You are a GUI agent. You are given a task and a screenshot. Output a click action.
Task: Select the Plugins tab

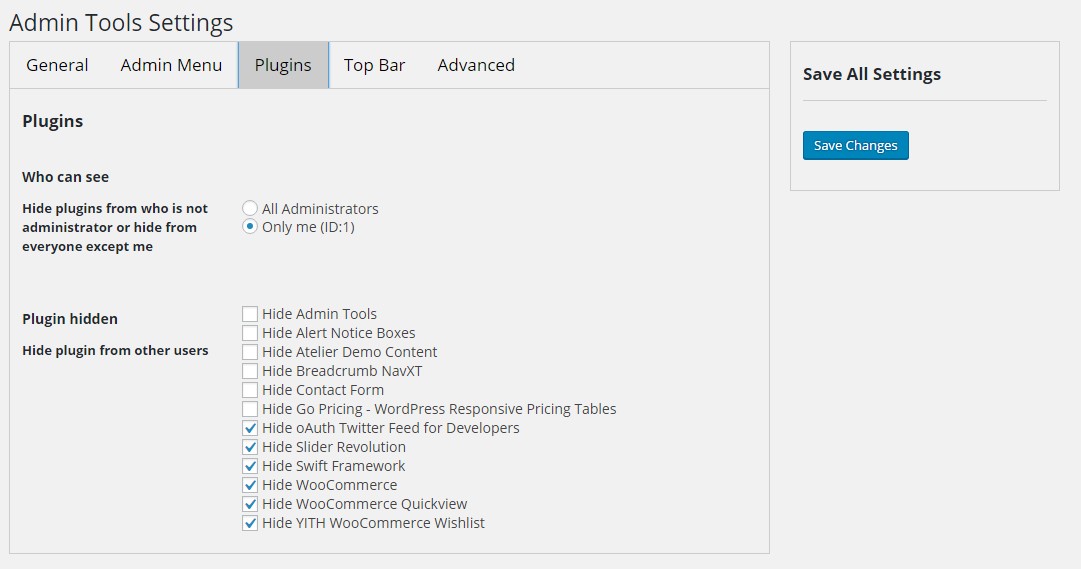[283, 65]
